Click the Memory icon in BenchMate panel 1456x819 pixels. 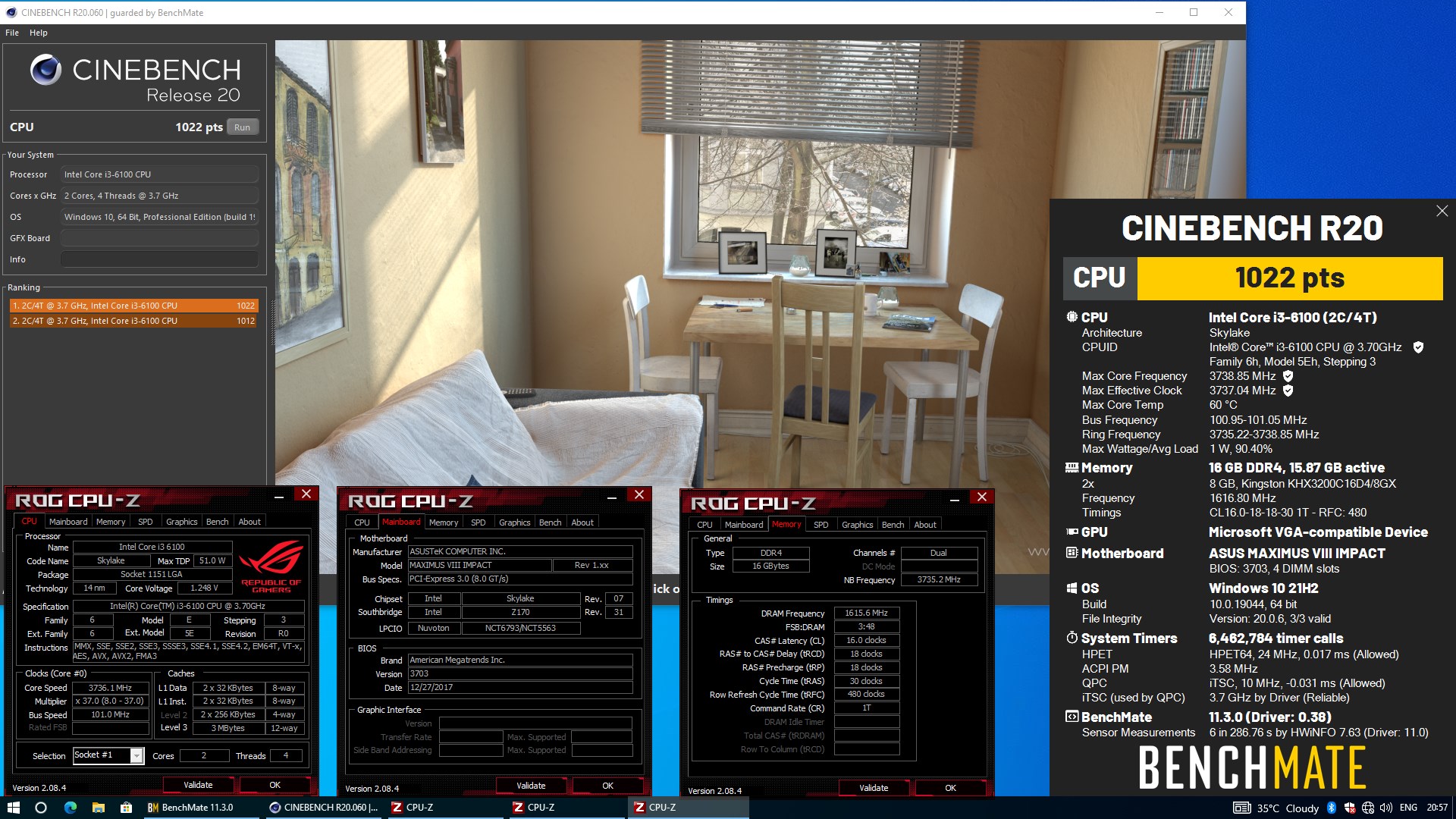(x=1072, y=468)
